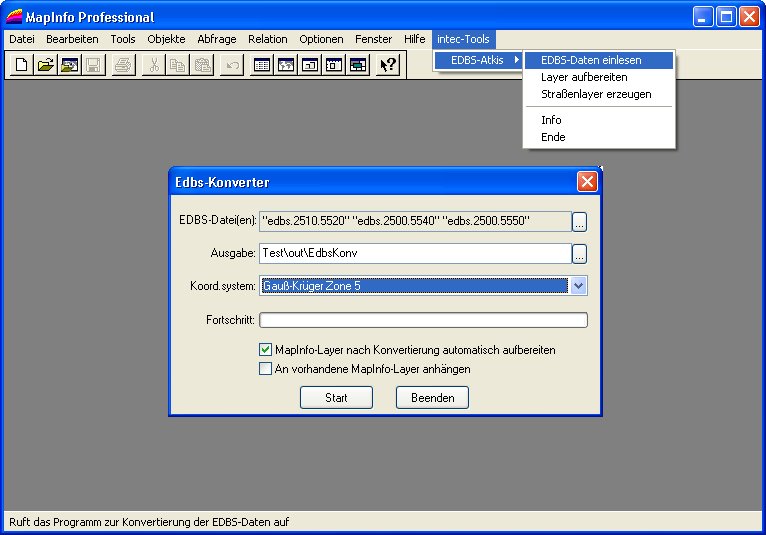Open the intec-Tools menu

[463, 39]
